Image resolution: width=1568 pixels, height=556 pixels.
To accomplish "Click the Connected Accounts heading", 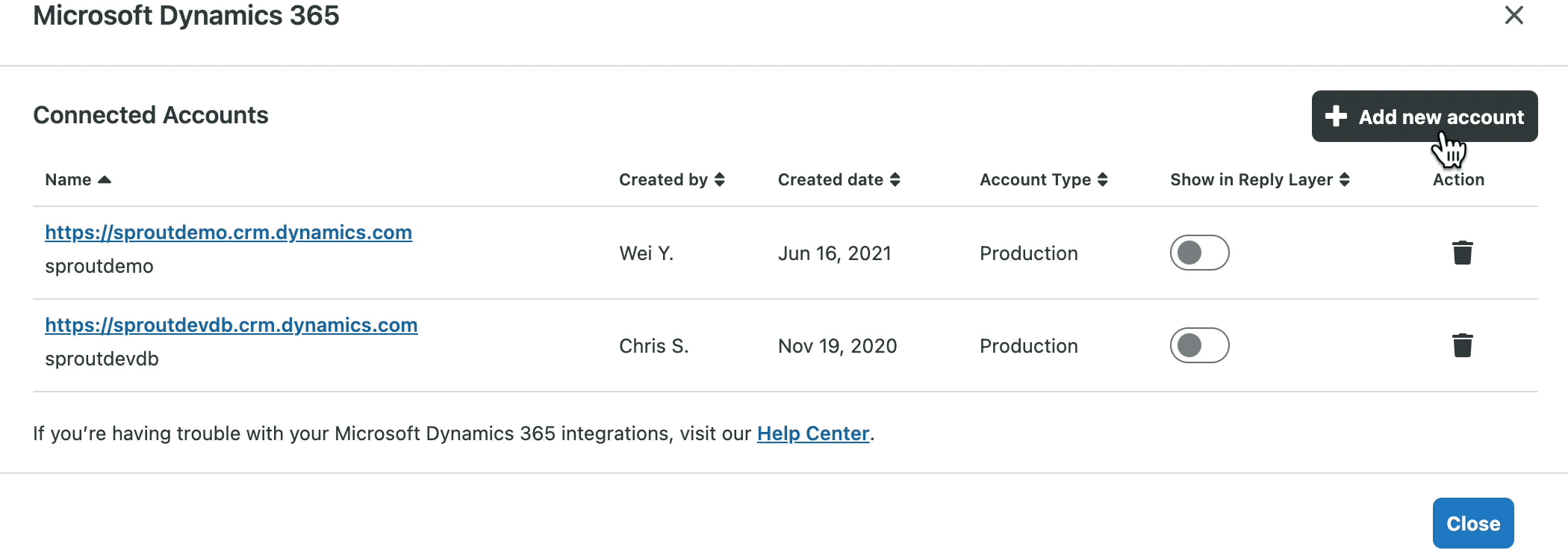I will coord(150,115).
